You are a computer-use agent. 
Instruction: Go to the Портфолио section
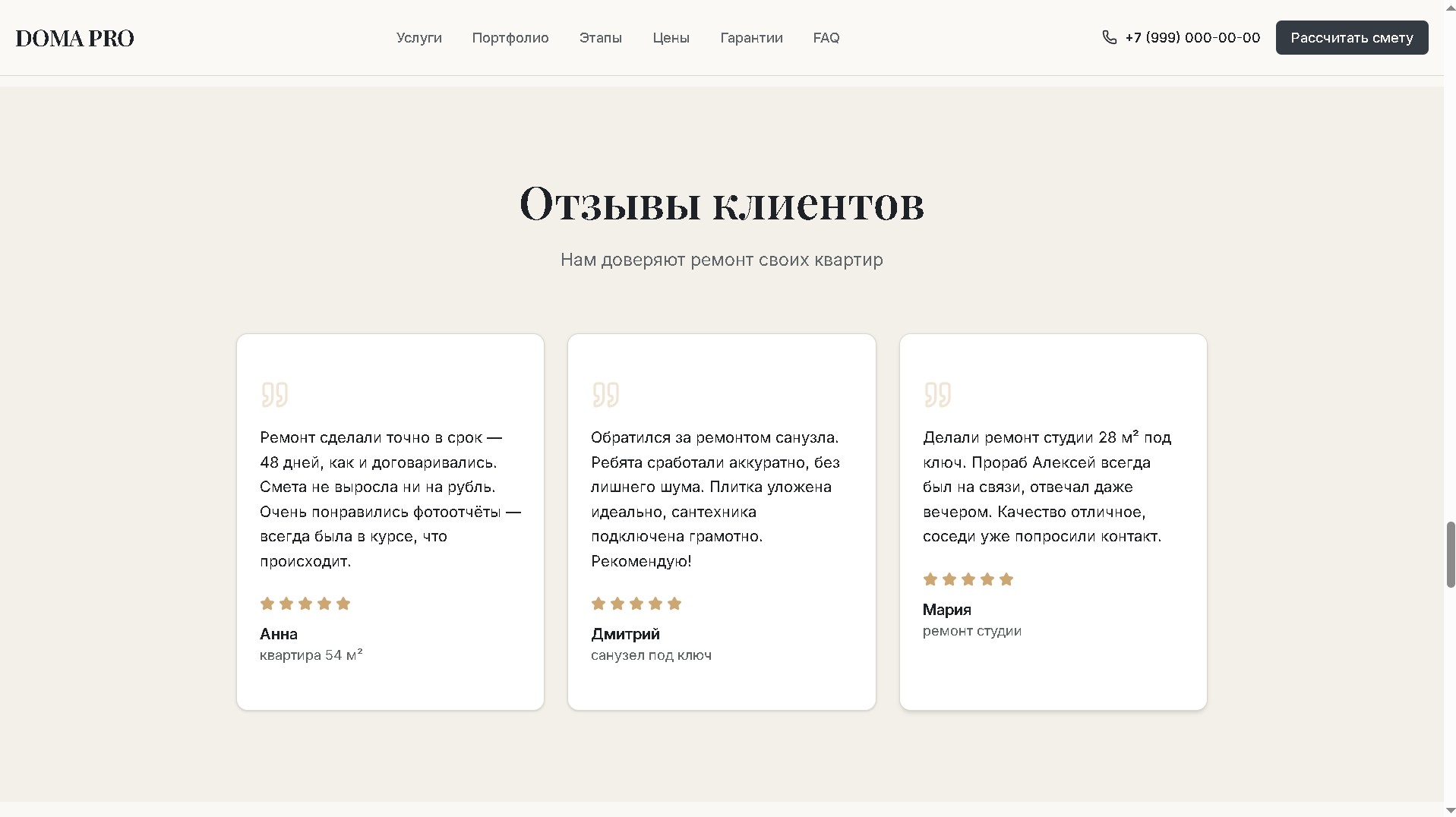[510, 38]
